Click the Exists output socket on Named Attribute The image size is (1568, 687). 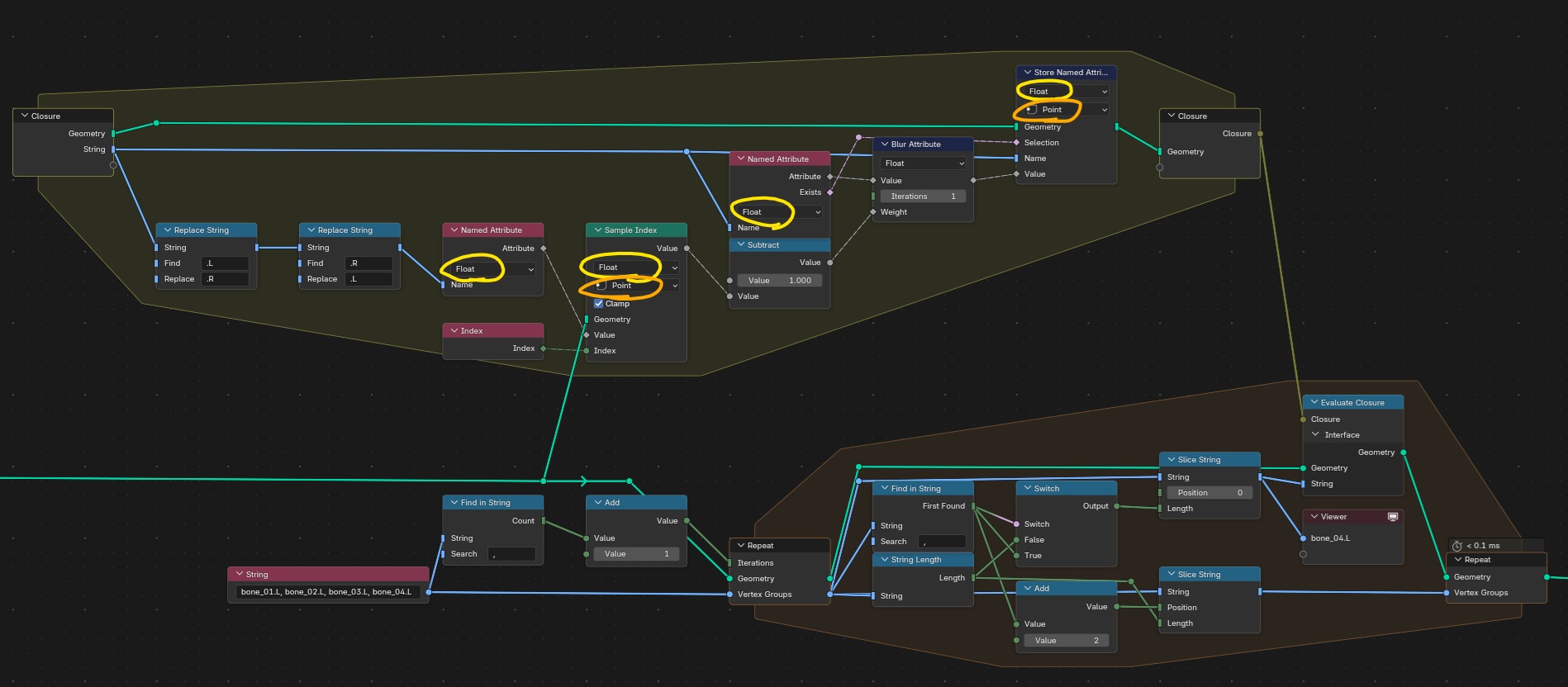click(830, 192)
